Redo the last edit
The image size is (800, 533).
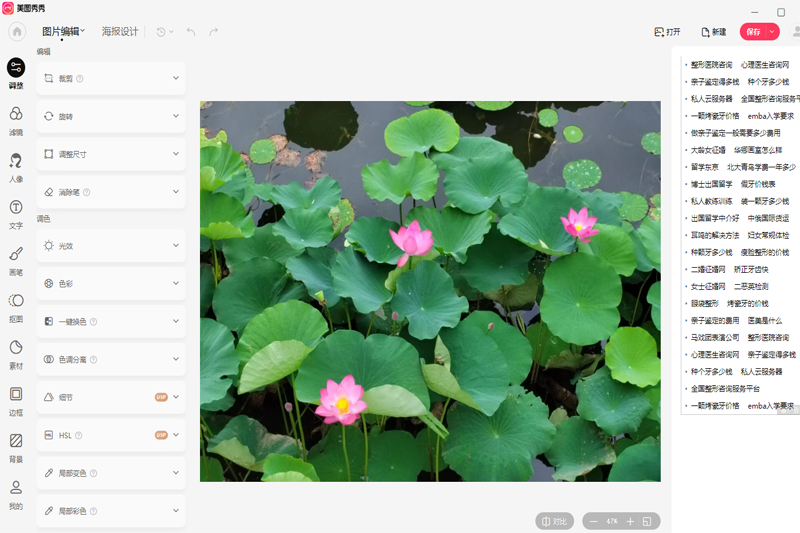click(214, 32)
